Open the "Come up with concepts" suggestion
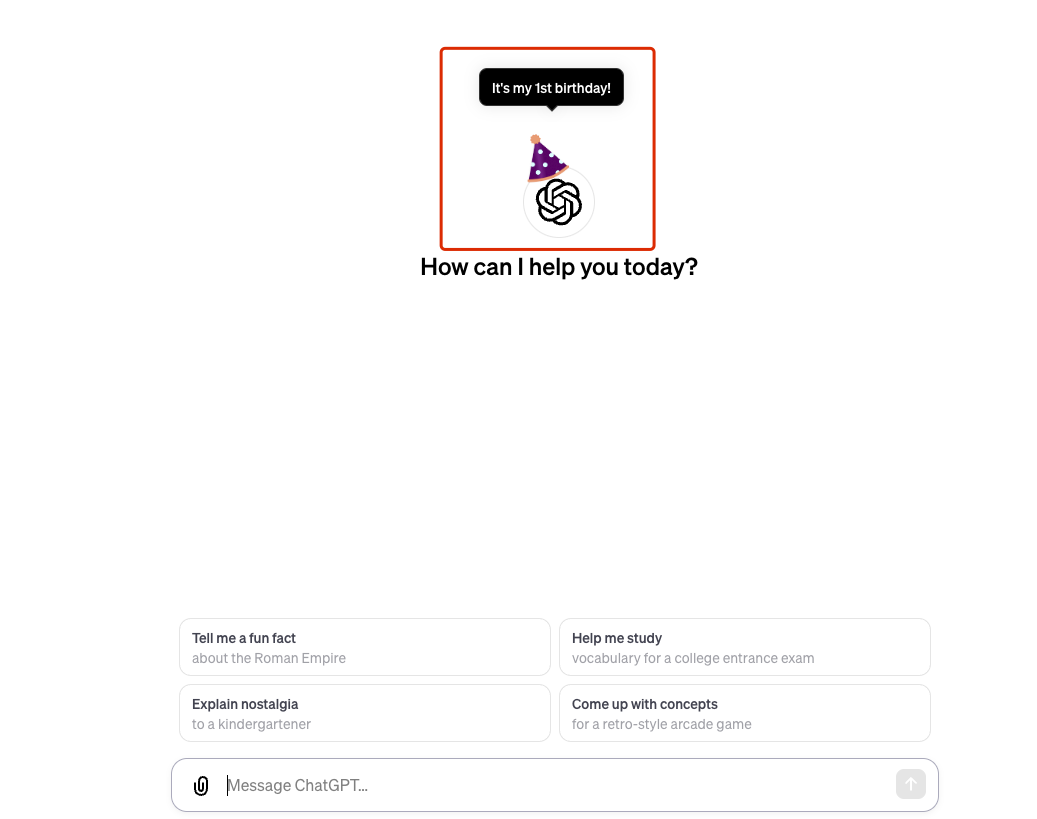This screenshot has width=1037, height=819. pyautogui.click(x=745, y=713)
